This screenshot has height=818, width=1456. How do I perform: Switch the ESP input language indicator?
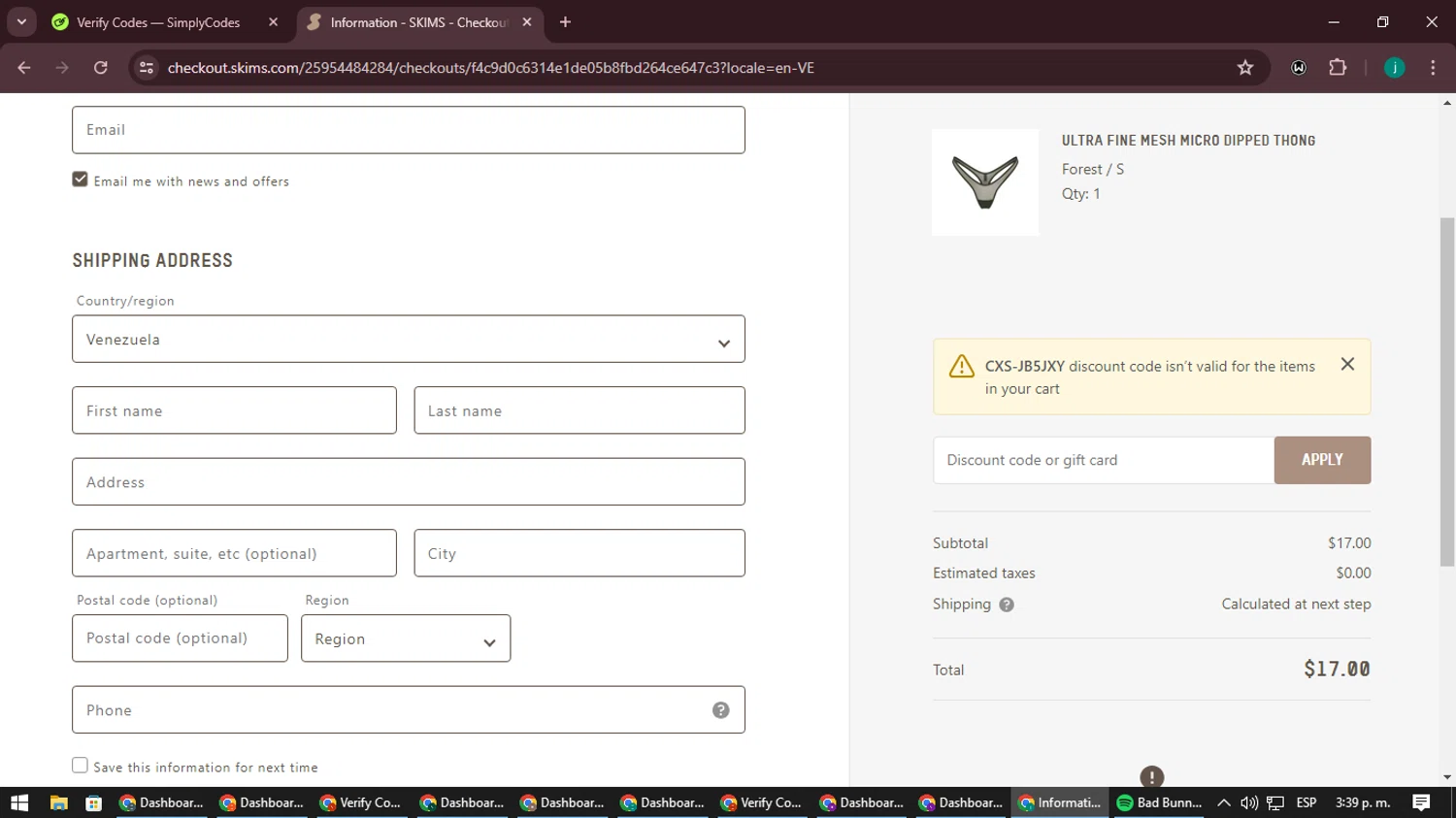coord(1307,802)
